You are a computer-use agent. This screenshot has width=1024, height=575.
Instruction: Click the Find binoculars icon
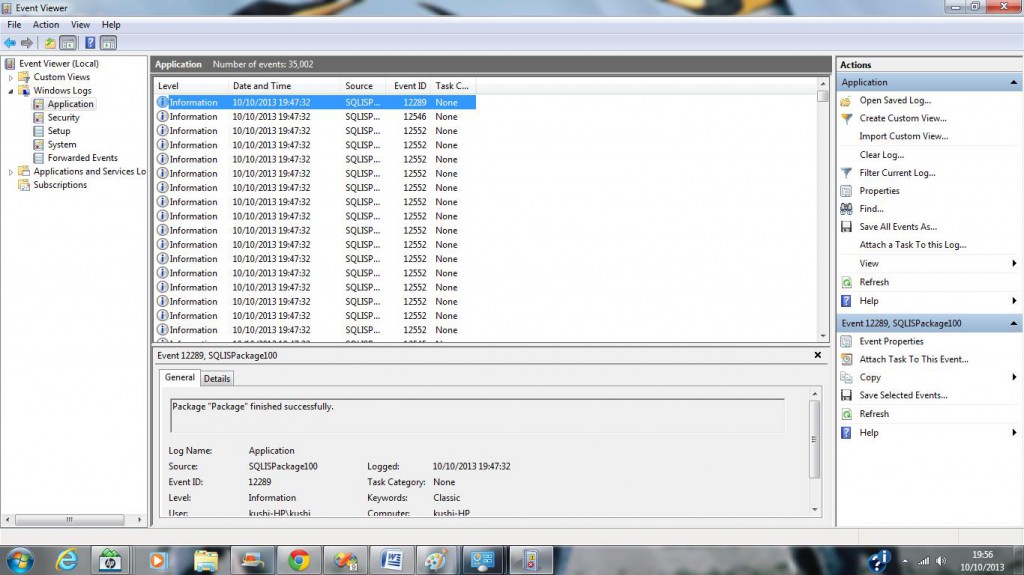[x=846, y=209]
